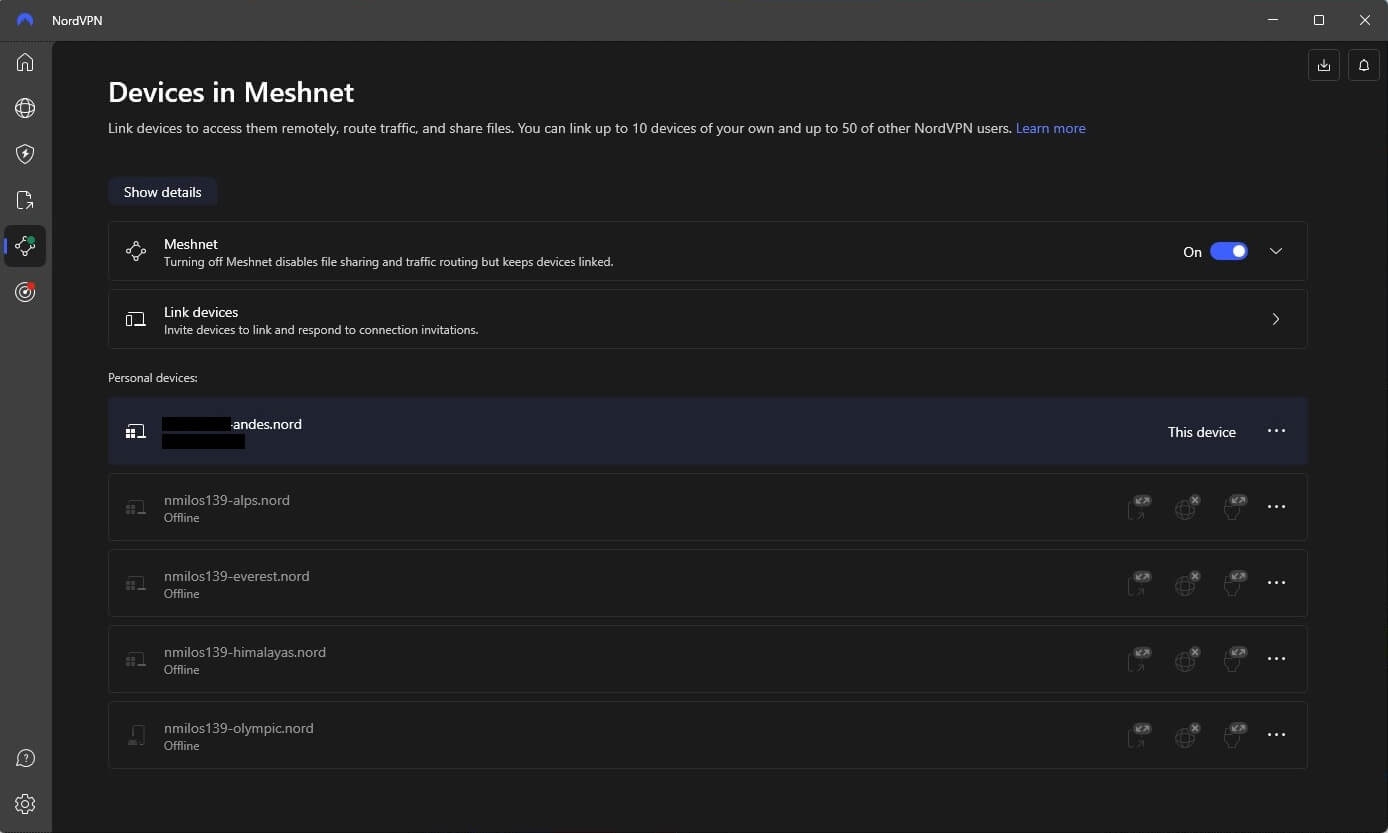Open three-dot menu for nmilos139-olympic.nord
This screenshot has height=833, width=1388.
pos(1276,735)
